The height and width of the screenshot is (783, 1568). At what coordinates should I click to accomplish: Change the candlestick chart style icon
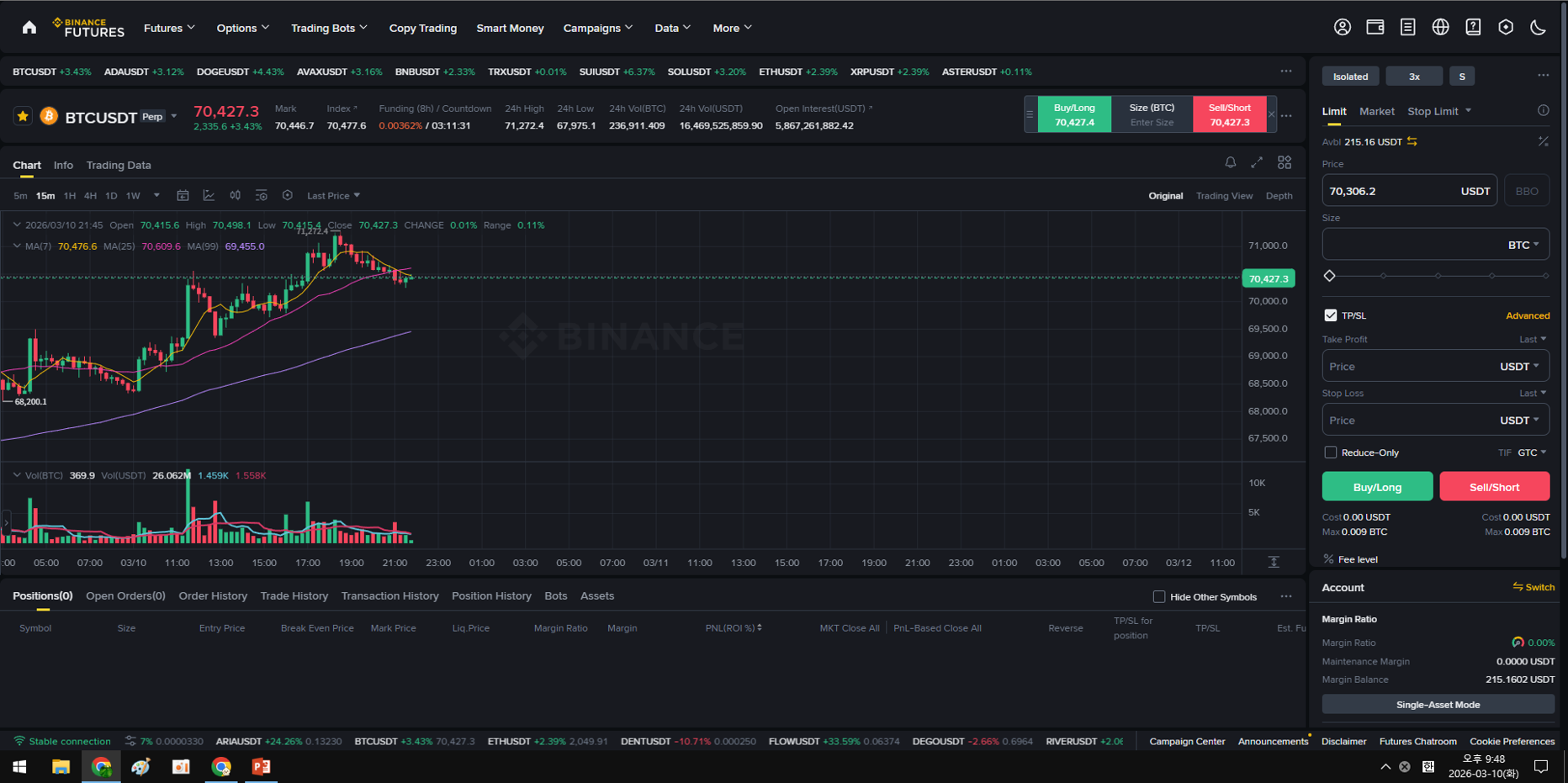point(236,195)
